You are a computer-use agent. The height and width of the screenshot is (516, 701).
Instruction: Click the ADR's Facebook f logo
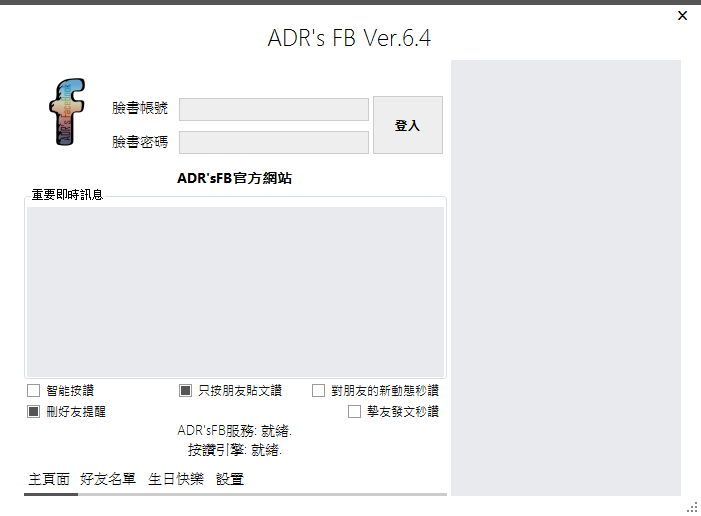coord(67,112)
